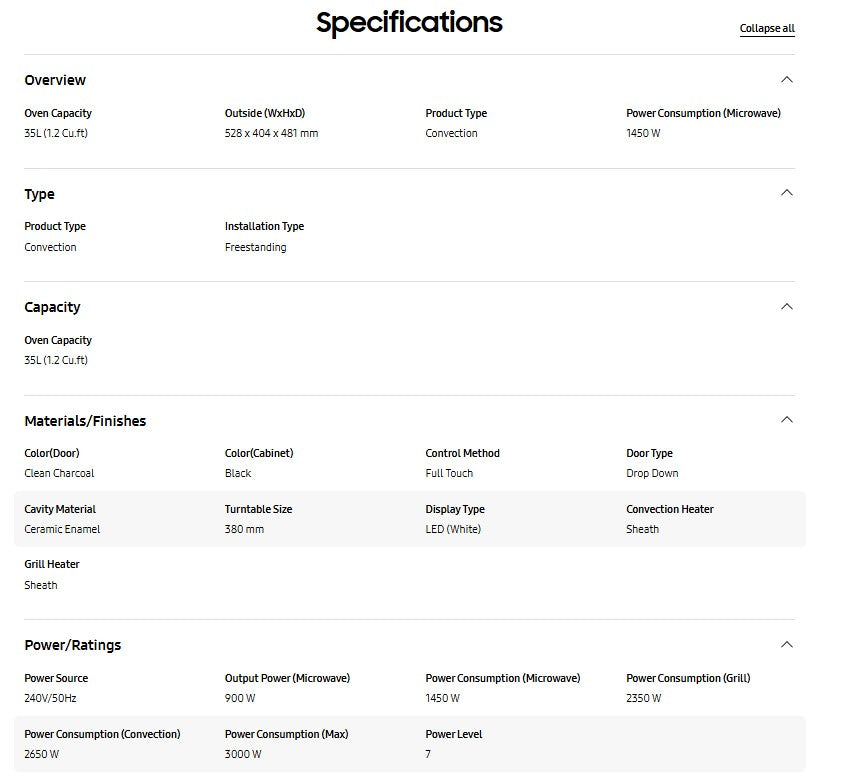Viewport: 841px width, 781px height.
Task: Collapse the Type section chevron
Action: coord(786,193)
